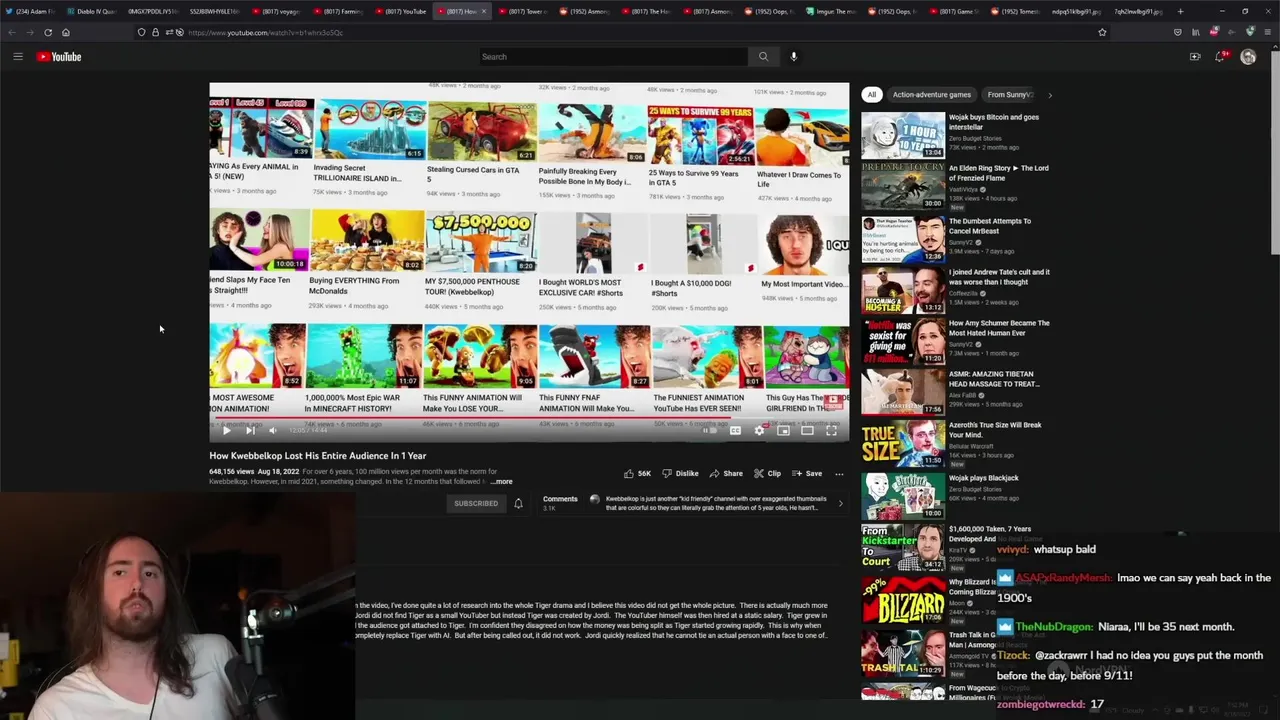Image resolution: width=1280 pixels, height=720 pixels.
Task: Select Action-adventure games chip
Action: tap(932, 95)
